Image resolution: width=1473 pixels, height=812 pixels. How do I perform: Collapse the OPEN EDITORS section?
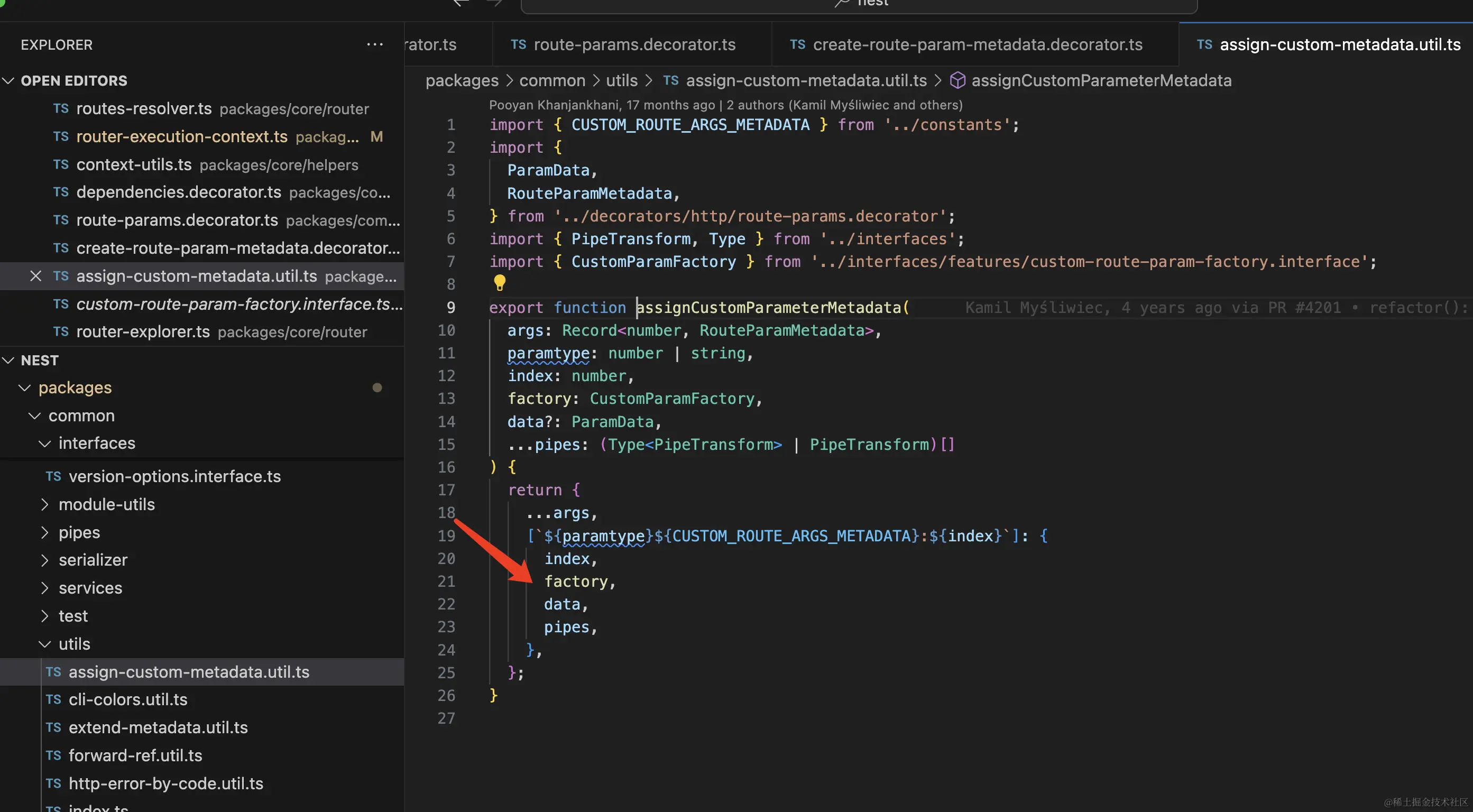(8, 81)
